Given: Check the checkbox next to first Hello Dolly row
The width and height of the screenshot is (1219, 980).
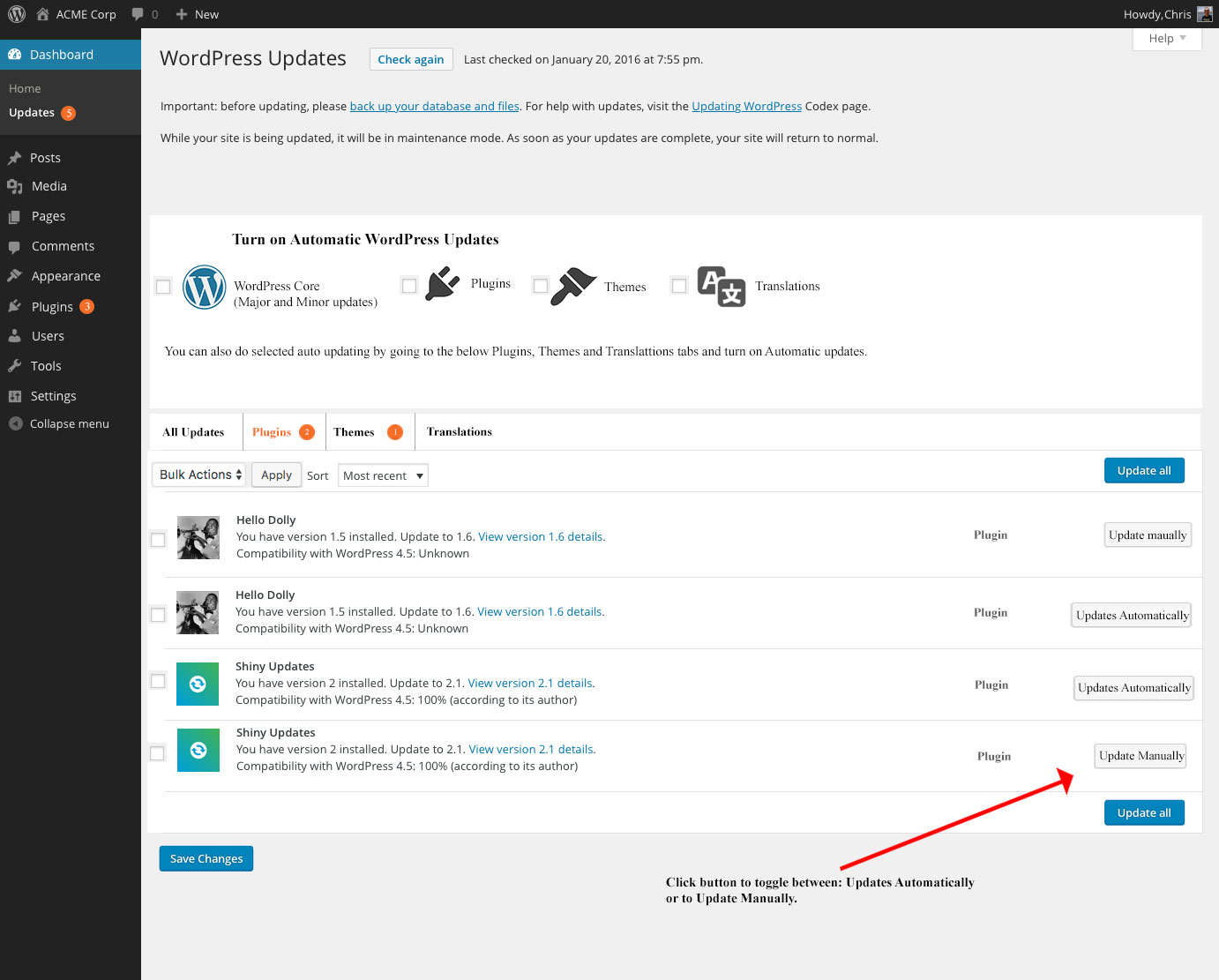Looking at the screenshot, I should tap(158, 539).
